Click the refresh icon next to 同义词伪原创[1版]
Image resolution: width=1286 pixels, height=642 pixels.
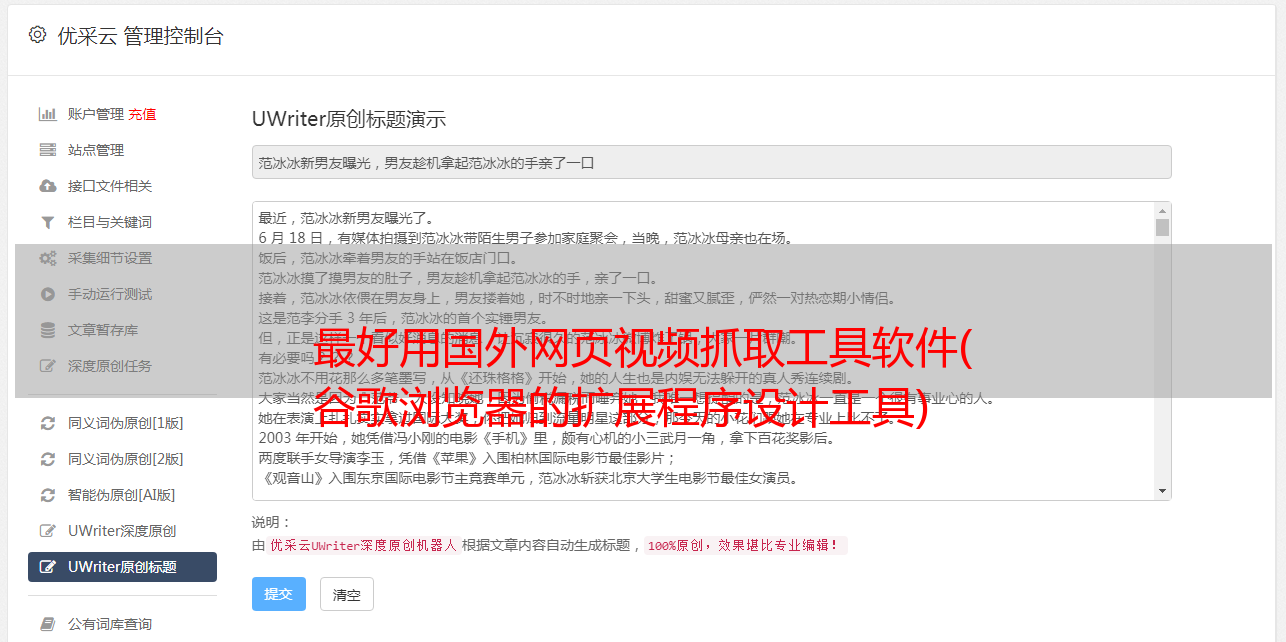[47, 423]
